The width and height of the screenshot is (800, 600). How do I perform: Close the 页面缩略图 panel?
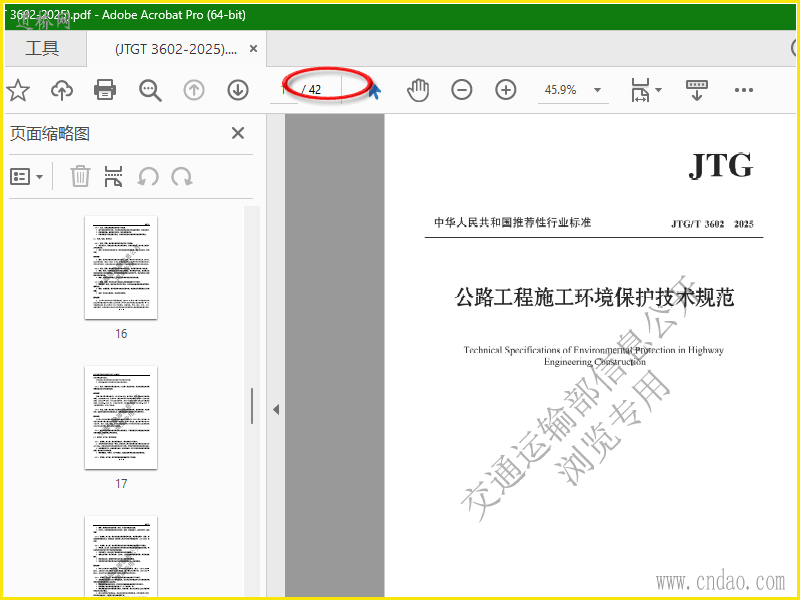coord(238,133)
